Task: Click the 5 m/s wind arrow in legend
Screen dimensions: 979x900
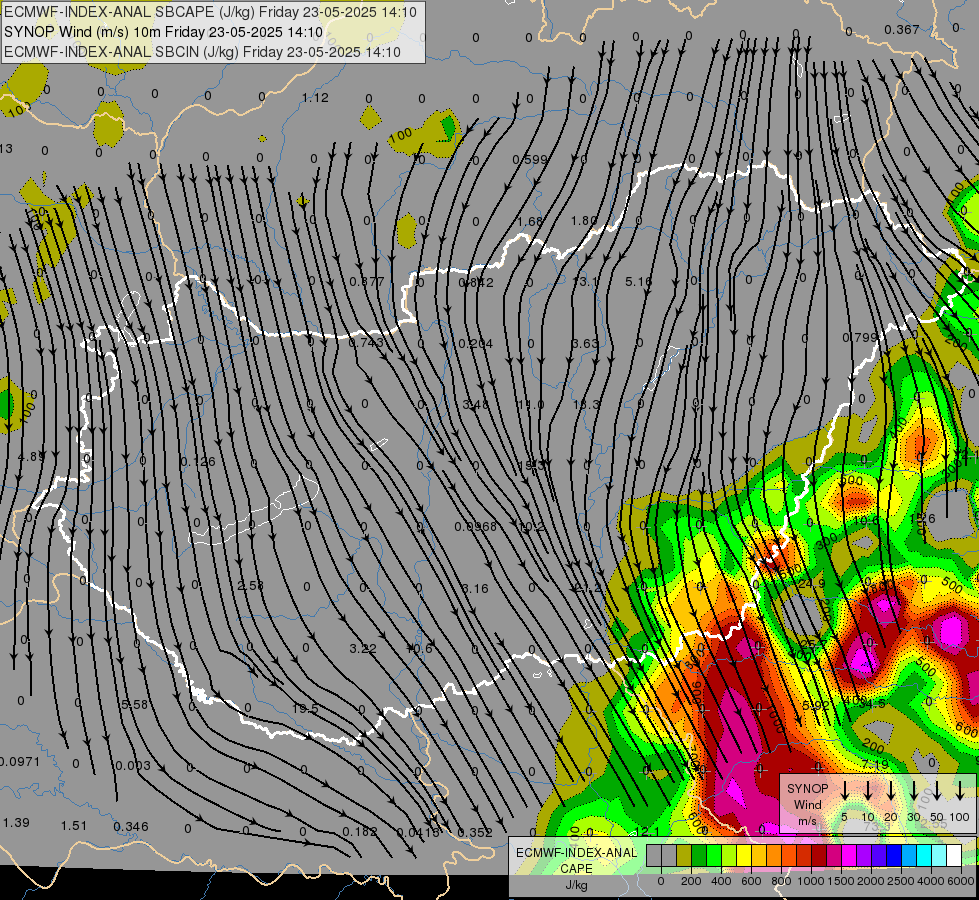Action: (x=844, y=791)
